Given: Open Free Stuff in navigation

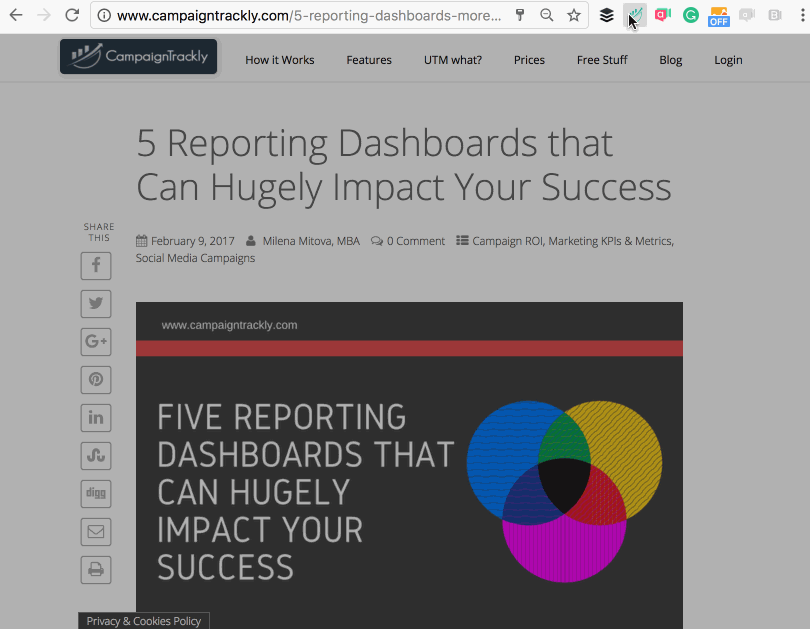Looking at the screenshot, I should pos(602,60).
